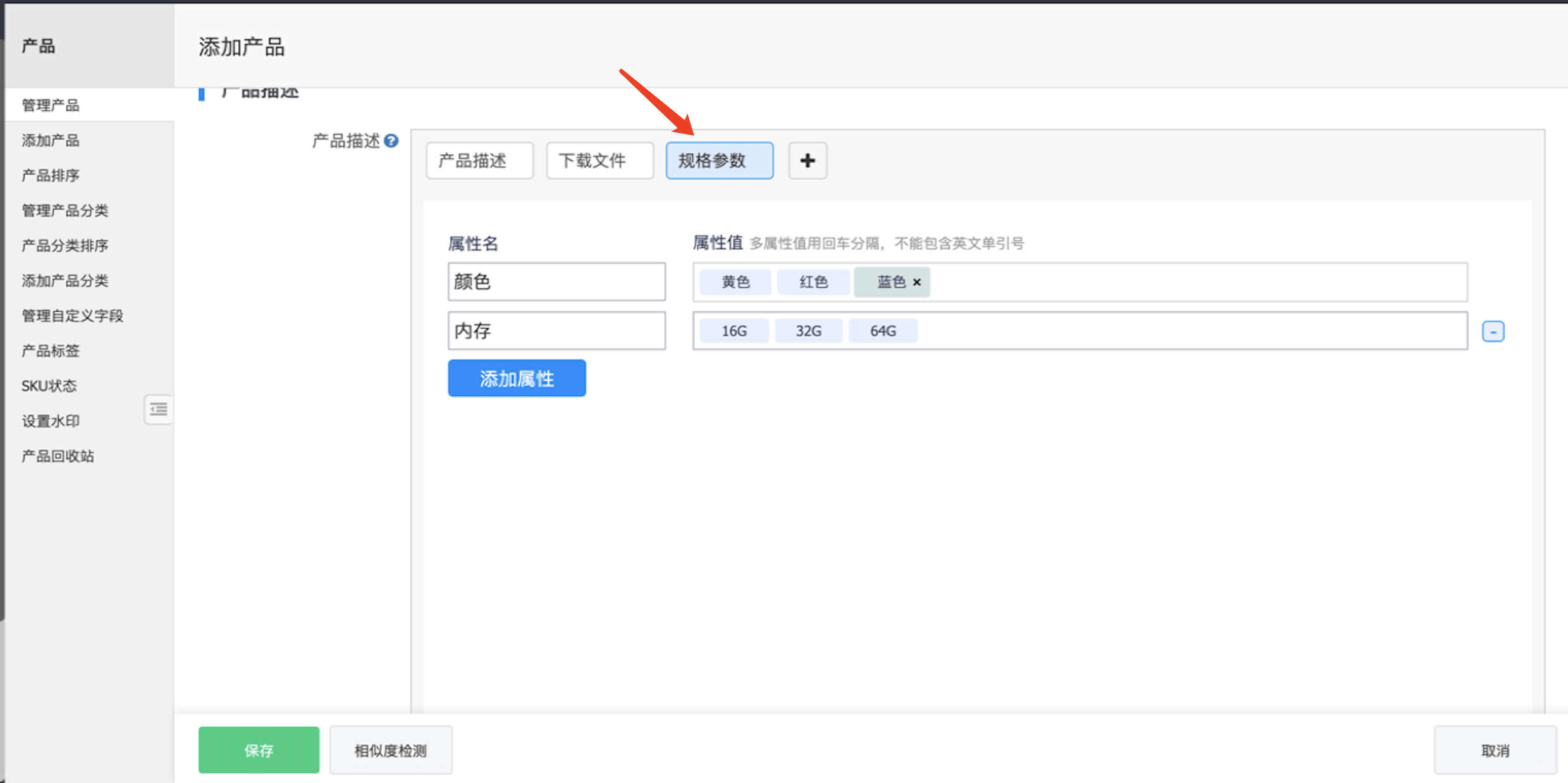This screenshot has height=783, width=1568.
Task: Remove the 蓝色 tag via its x
Action: pos(917,282)
